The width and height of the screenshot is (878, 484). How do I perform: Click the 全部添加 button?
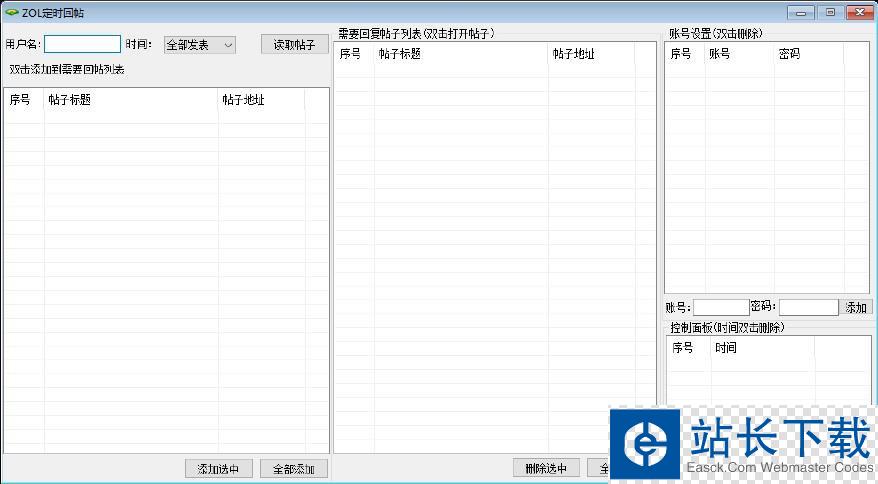pos(294,468)
